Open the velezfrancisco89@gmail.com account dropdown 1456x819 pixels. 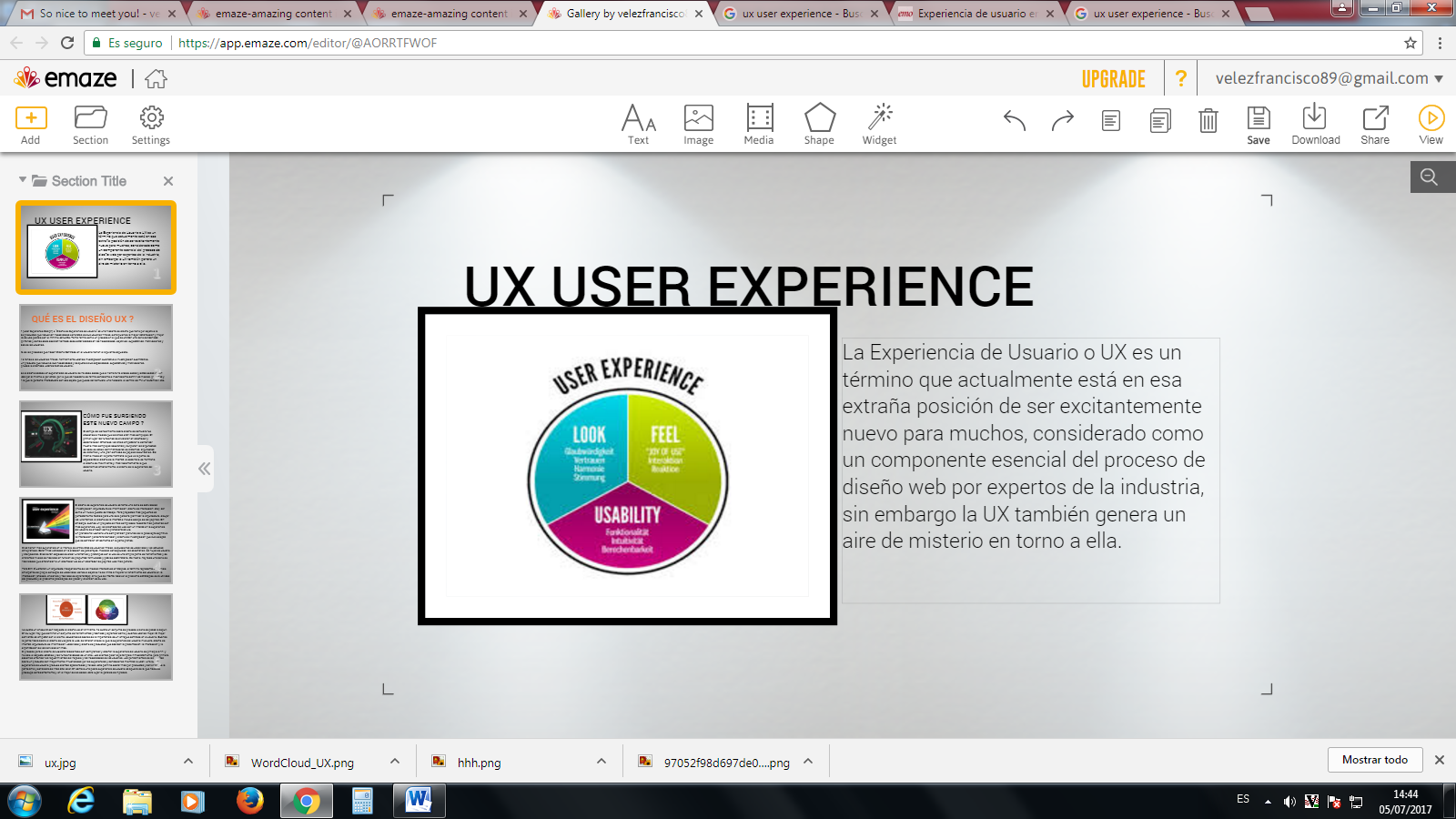pyautogui.click(x=1330, y=78)
